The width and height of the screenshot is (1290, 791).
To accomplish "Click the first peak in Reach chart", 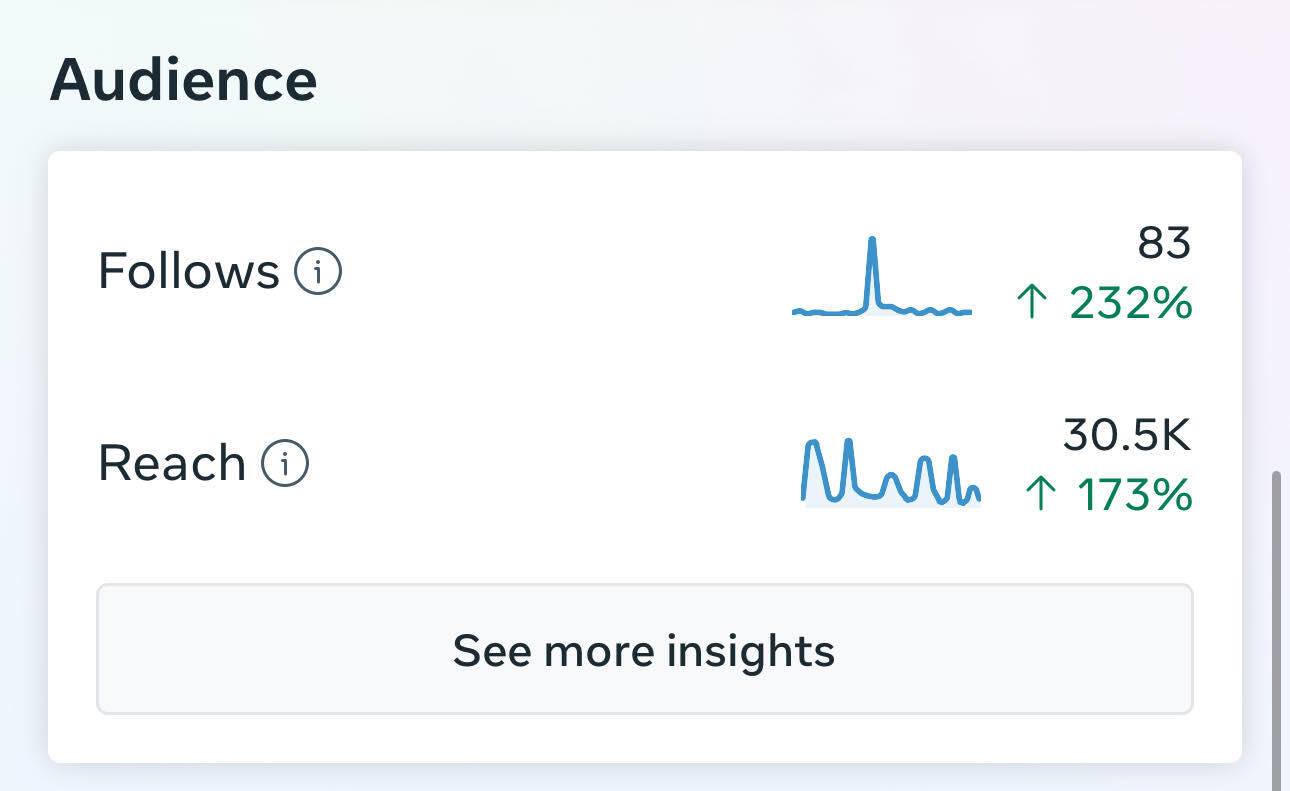I will tap(813, 445).
